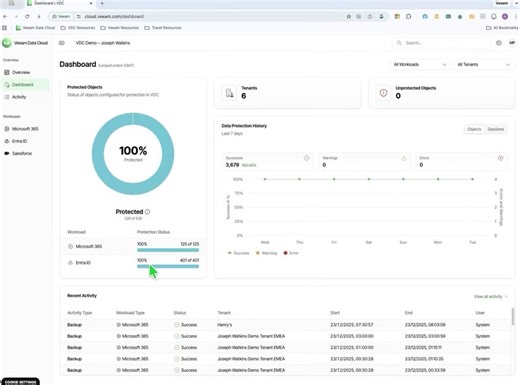Viewport: 520px width, 385px height.
Task: Click the Entra ID protection progress bar
Action: (x=168, y=266)
